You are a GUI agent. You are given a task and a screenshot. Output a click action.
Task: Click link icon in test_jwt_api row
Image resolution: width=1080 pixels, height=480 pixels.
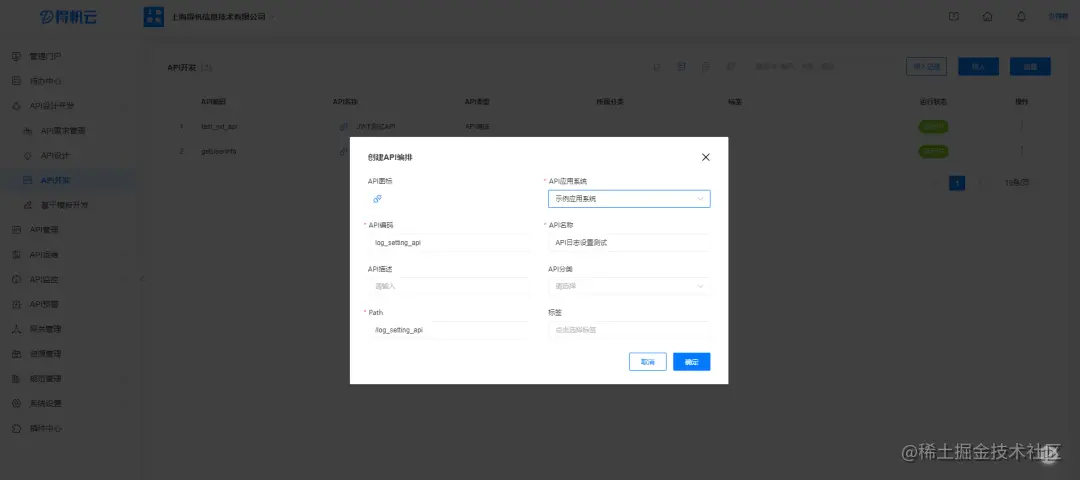pyautogui.click(x=344, y=127)
